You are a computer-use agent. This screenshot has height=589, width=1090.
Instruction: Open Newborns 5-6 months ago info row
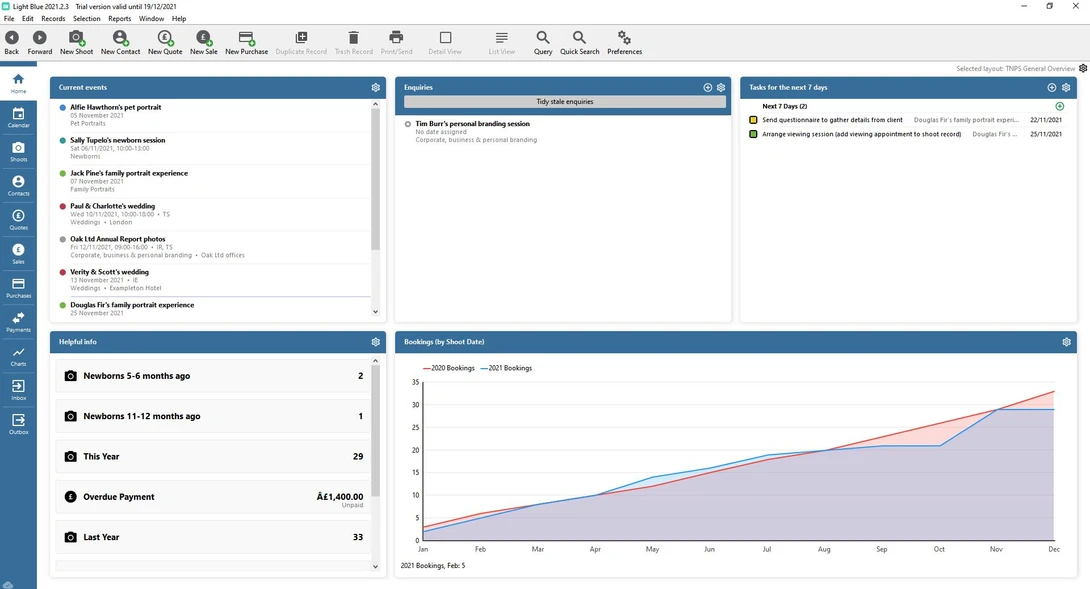click(212, 376)
